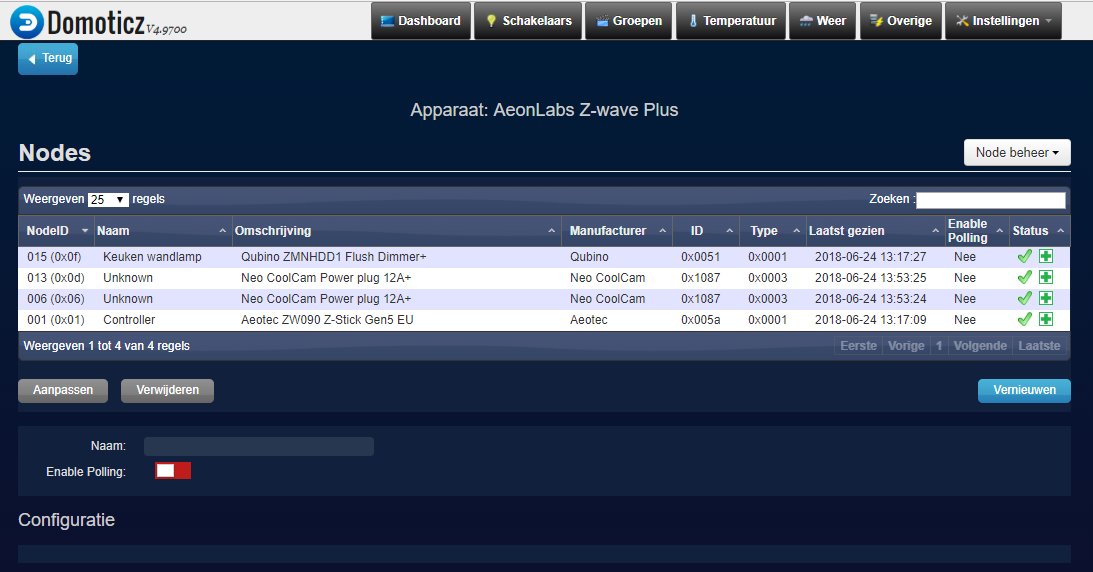Select the Controller node name

coord(129,320)
